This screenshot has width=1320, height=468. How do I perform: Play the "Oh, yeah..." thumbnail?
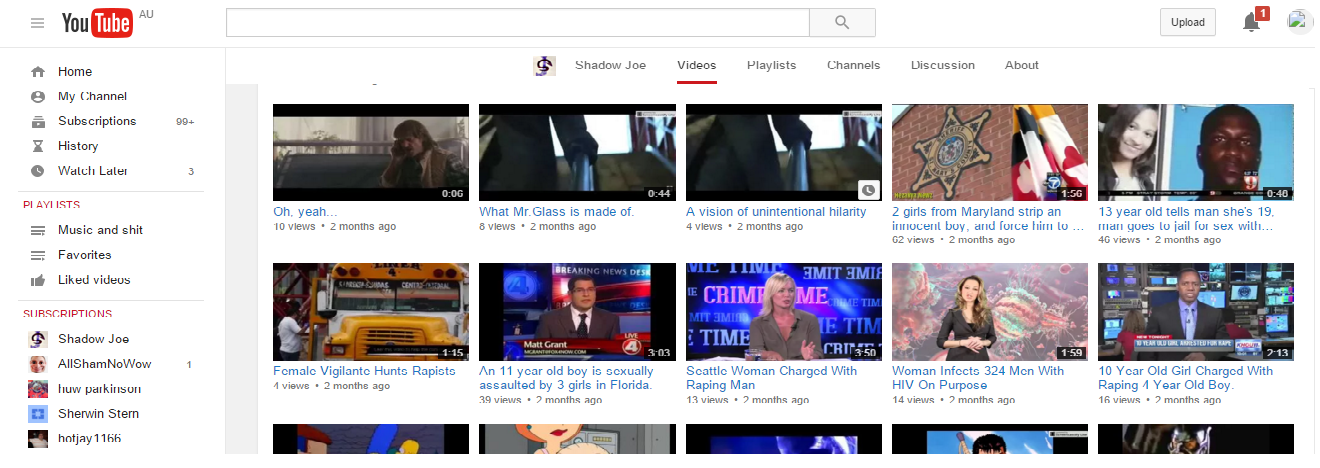371,153
